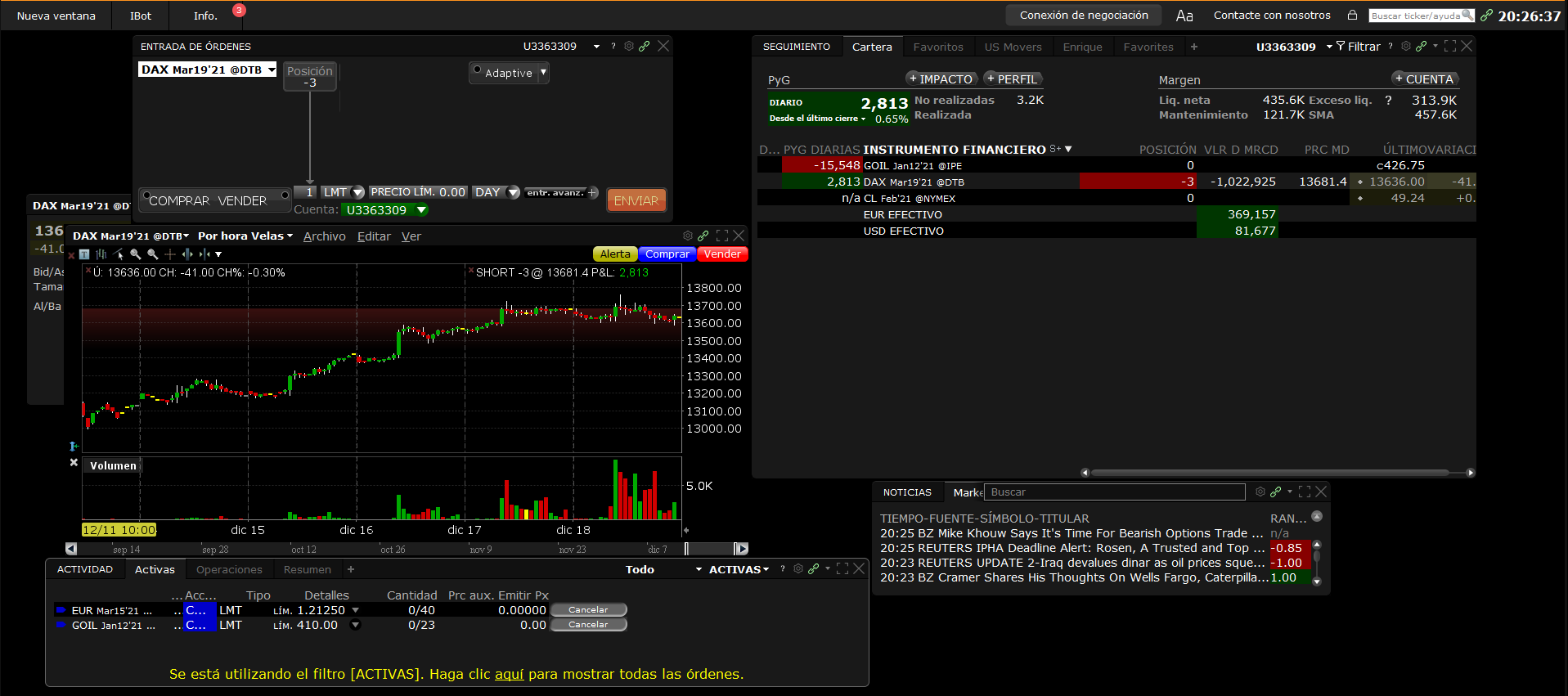Cancel the EUR Mar15'21 order
Screen dimensions: 1568x696
588,610
